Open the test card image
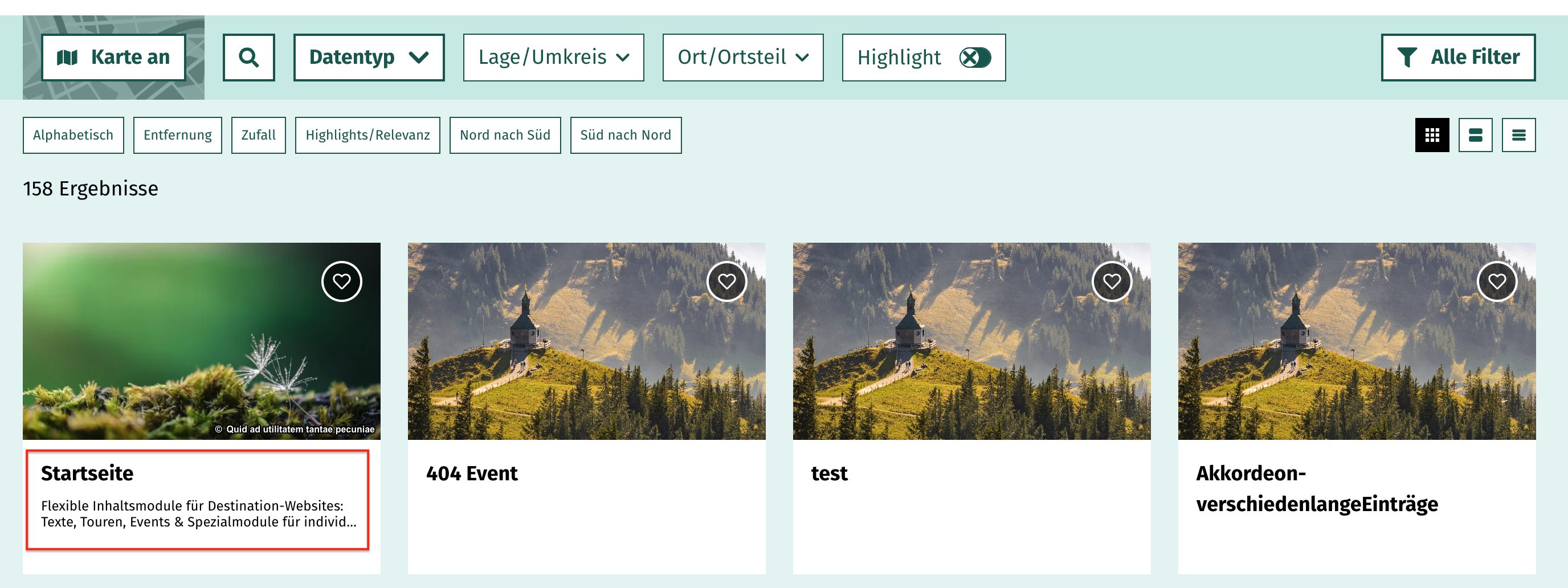Image resolution: width=1568 pixels, height=588 pixels. pos(971,341)
